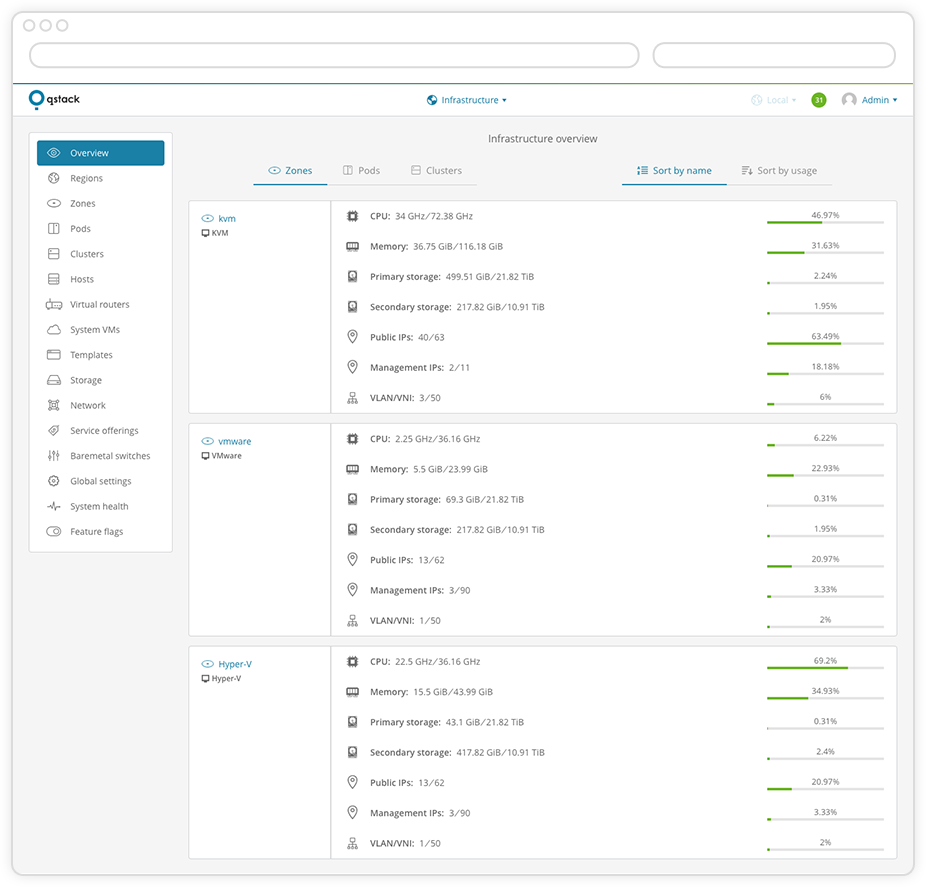The width and height of the screenshot is (926, 887).
Task: Click the Network sidebar icon
Action: [x=54, y=405]
